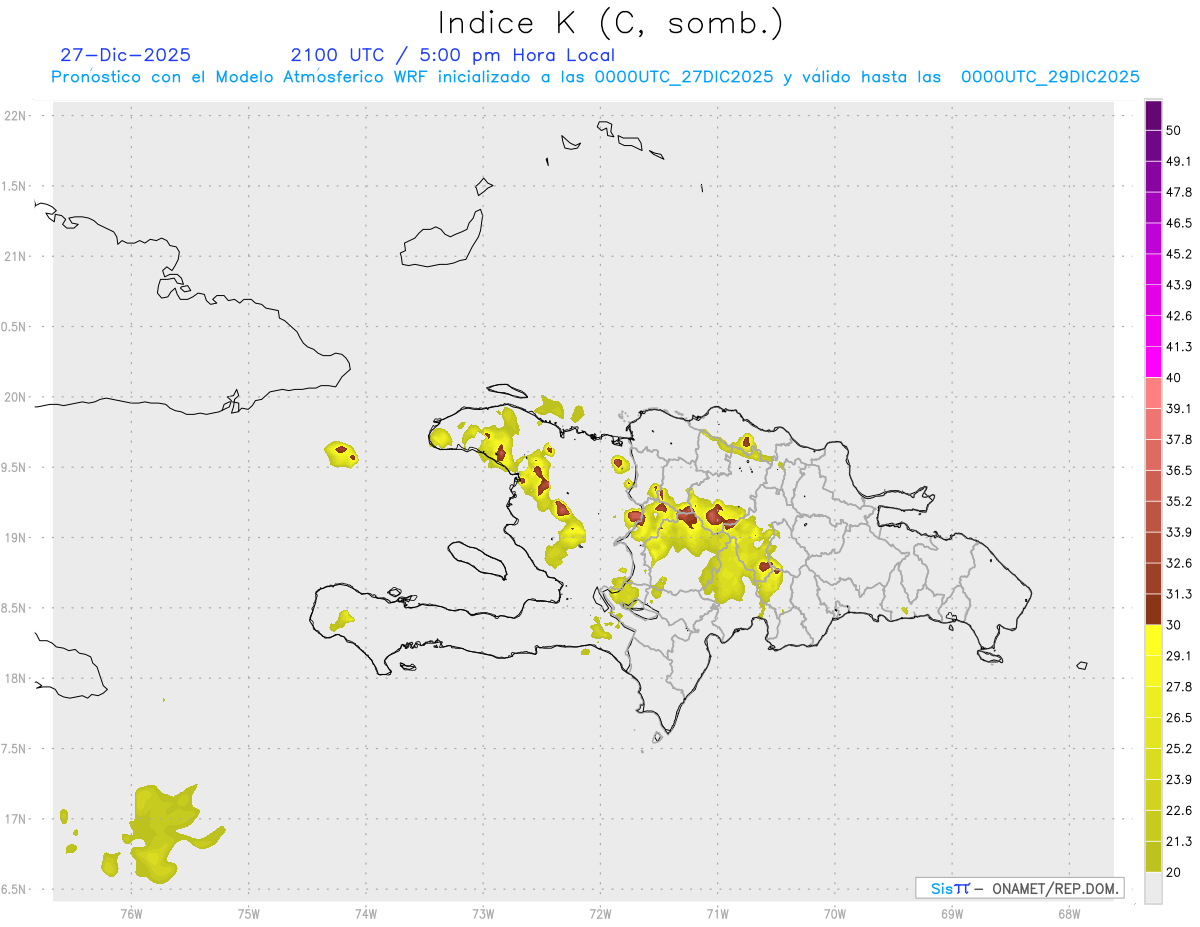Click the "26.5" value on the color scale
Viewport: 1200px width, 927px height.
(1179, 718)
